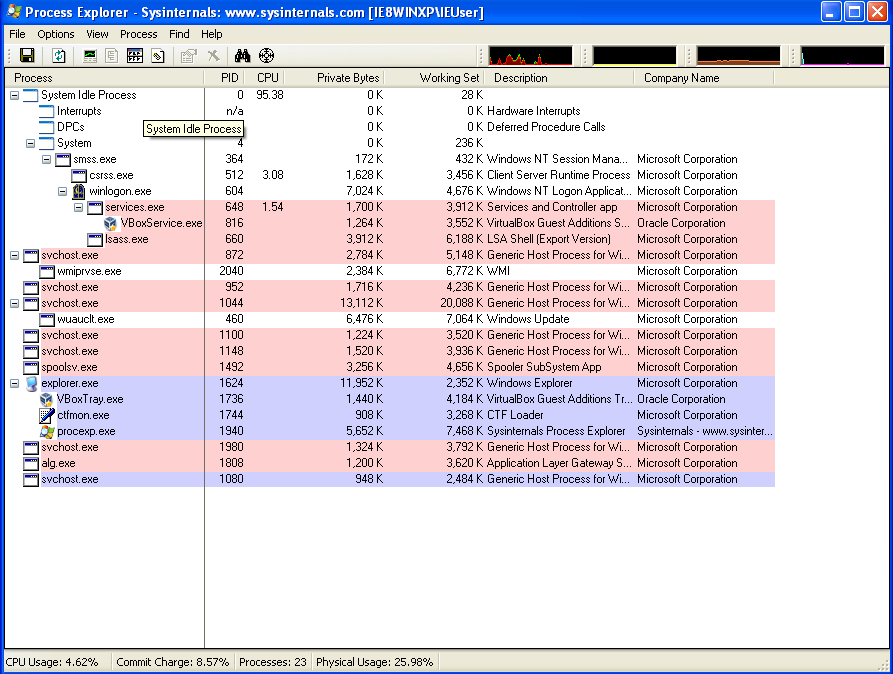The image size is (893, 674).
Task: Sort by the PID column header
Action: tap(224, 78)
